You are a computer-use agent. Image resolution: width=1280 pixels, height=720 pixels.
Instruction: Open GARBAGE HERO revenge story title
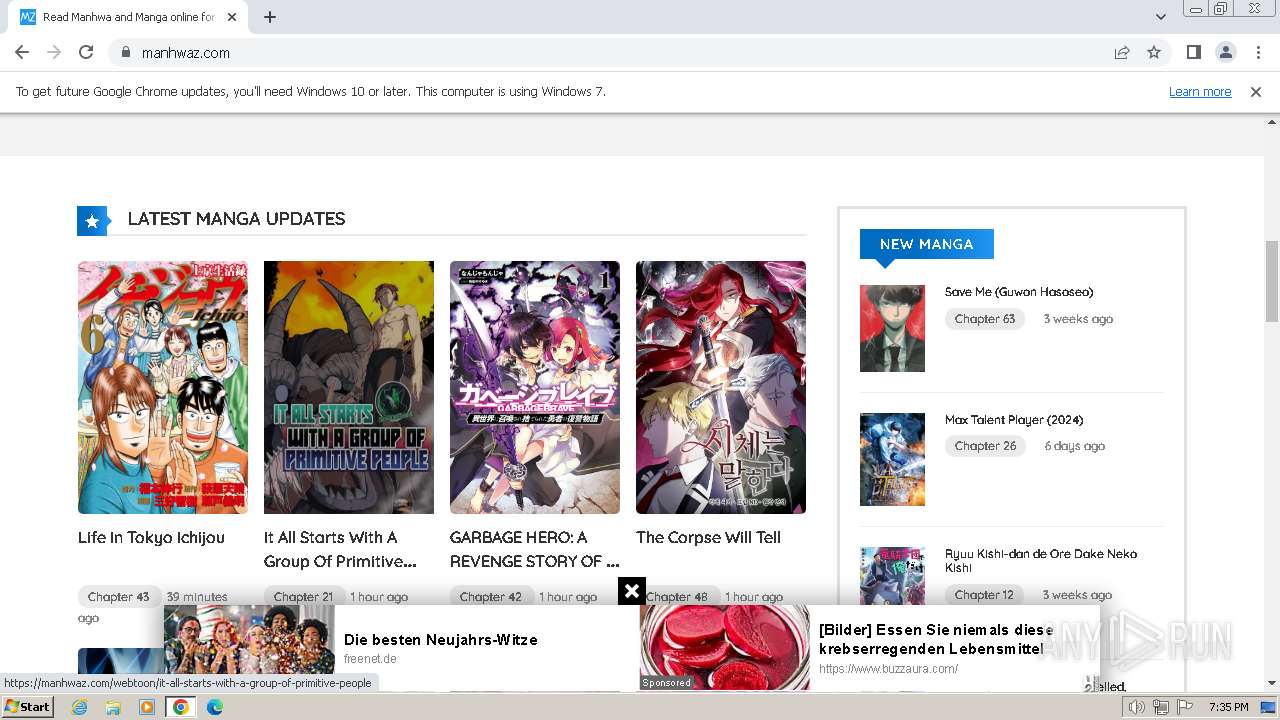[x=534, y=549]
